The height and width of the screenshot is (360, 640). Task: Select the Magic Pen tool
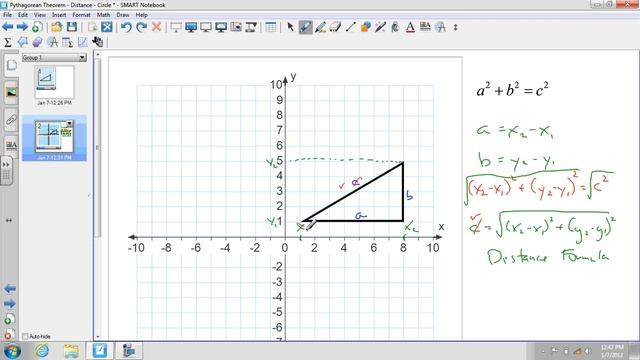380,27
